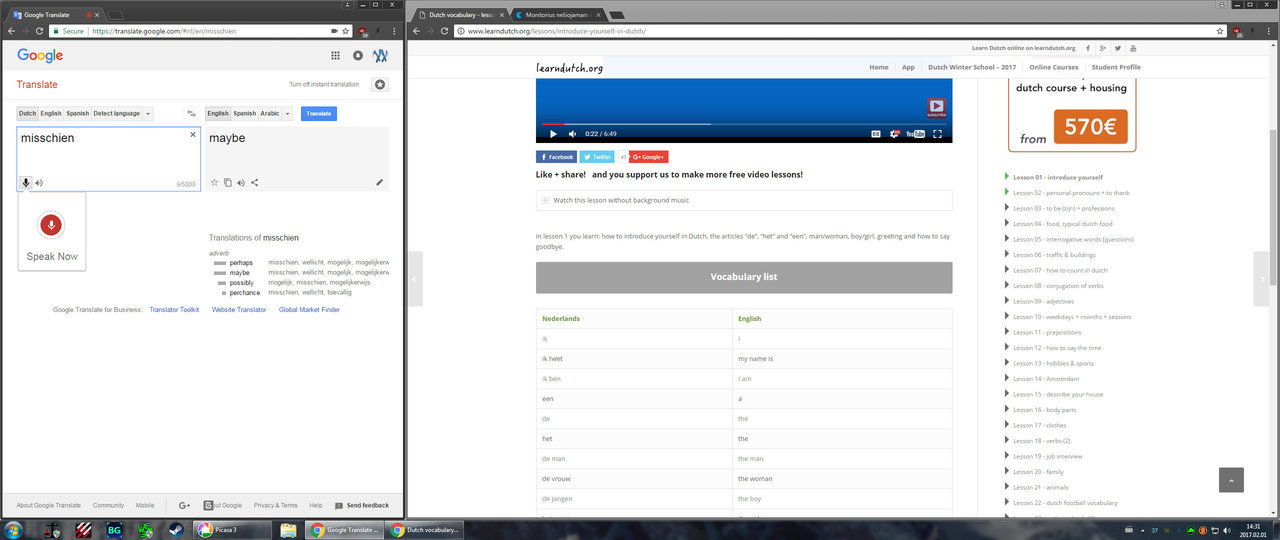This screenshot has height=540, width=1280.
Task: Click the back-to-top arrow button
Action: tap(1231, 480)
